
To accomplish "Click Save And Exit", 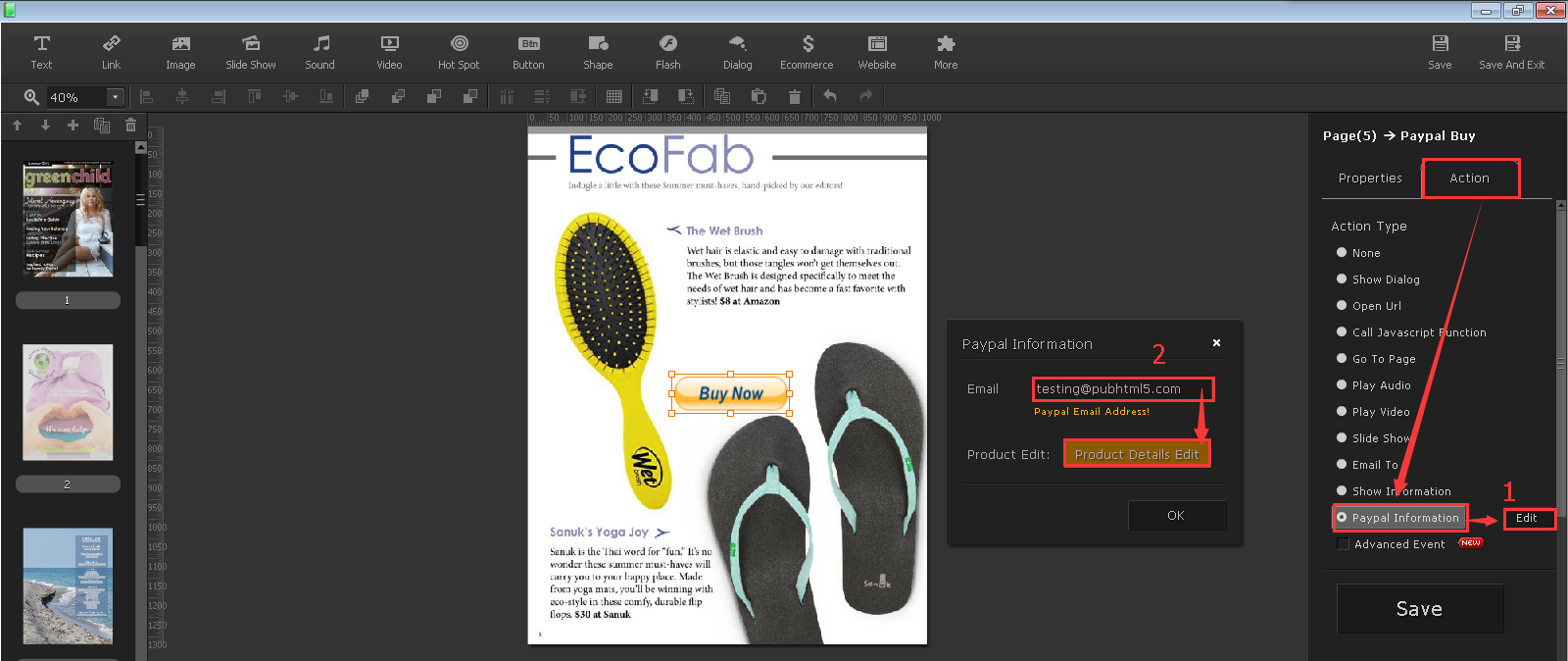I will (x=1512, y=52).
